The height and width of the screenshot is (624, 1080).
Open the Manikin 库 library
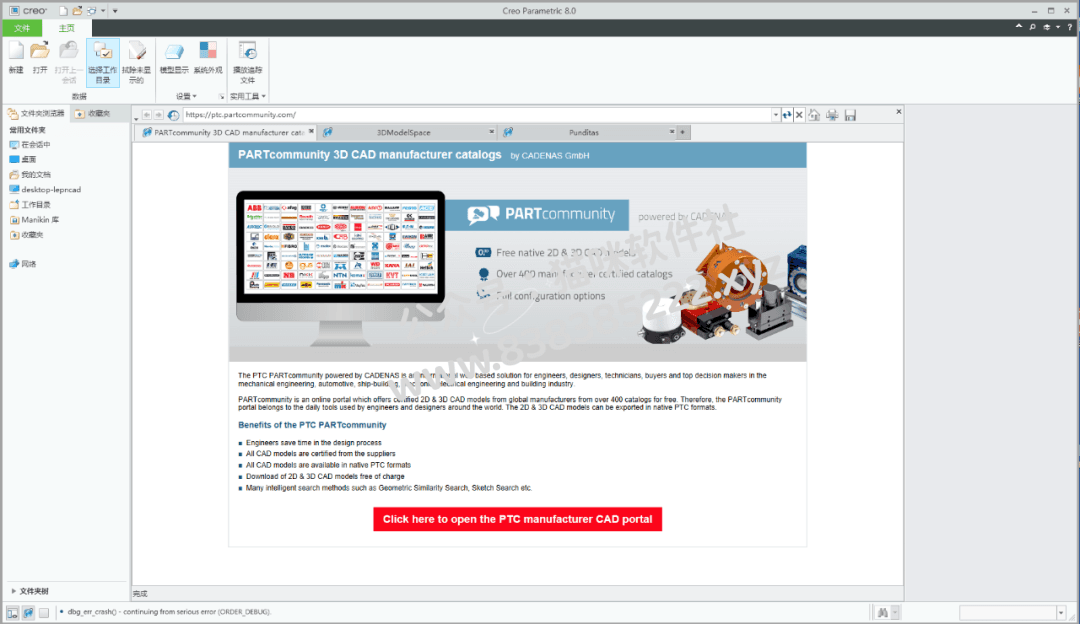click(x=34, y=220)
